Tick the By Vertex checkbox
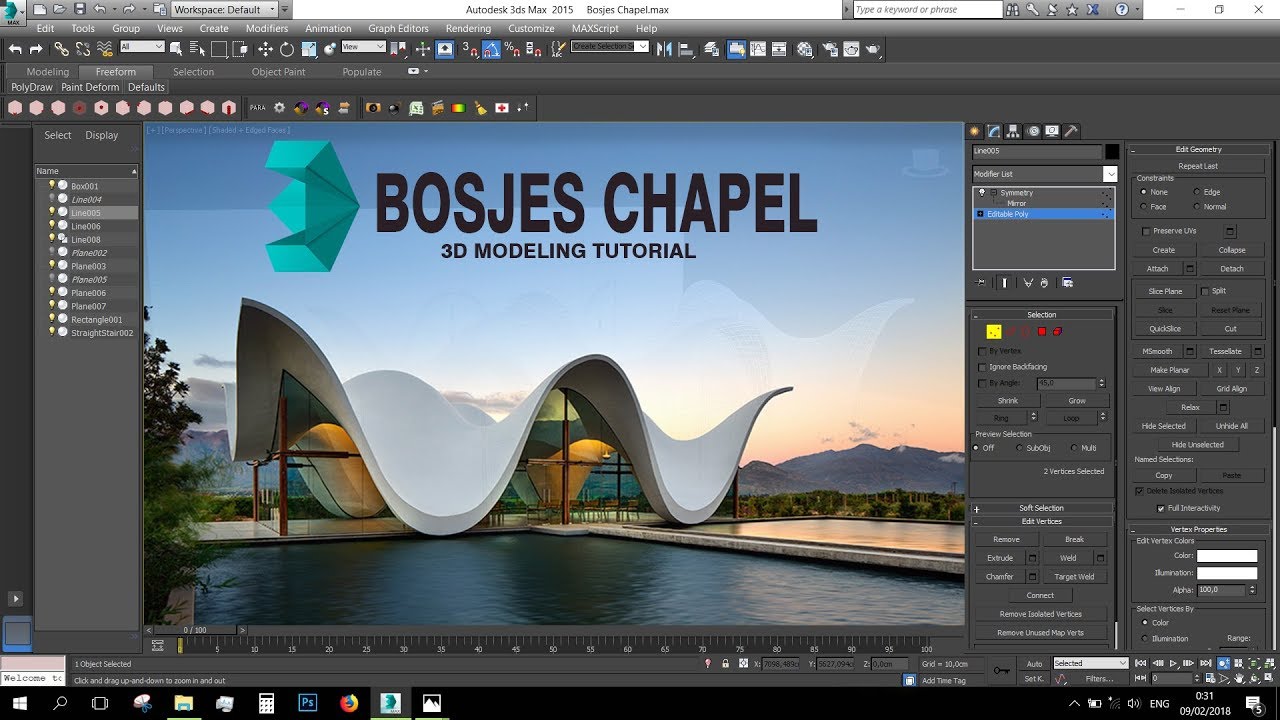The image size is (1280, 720). 982,351
